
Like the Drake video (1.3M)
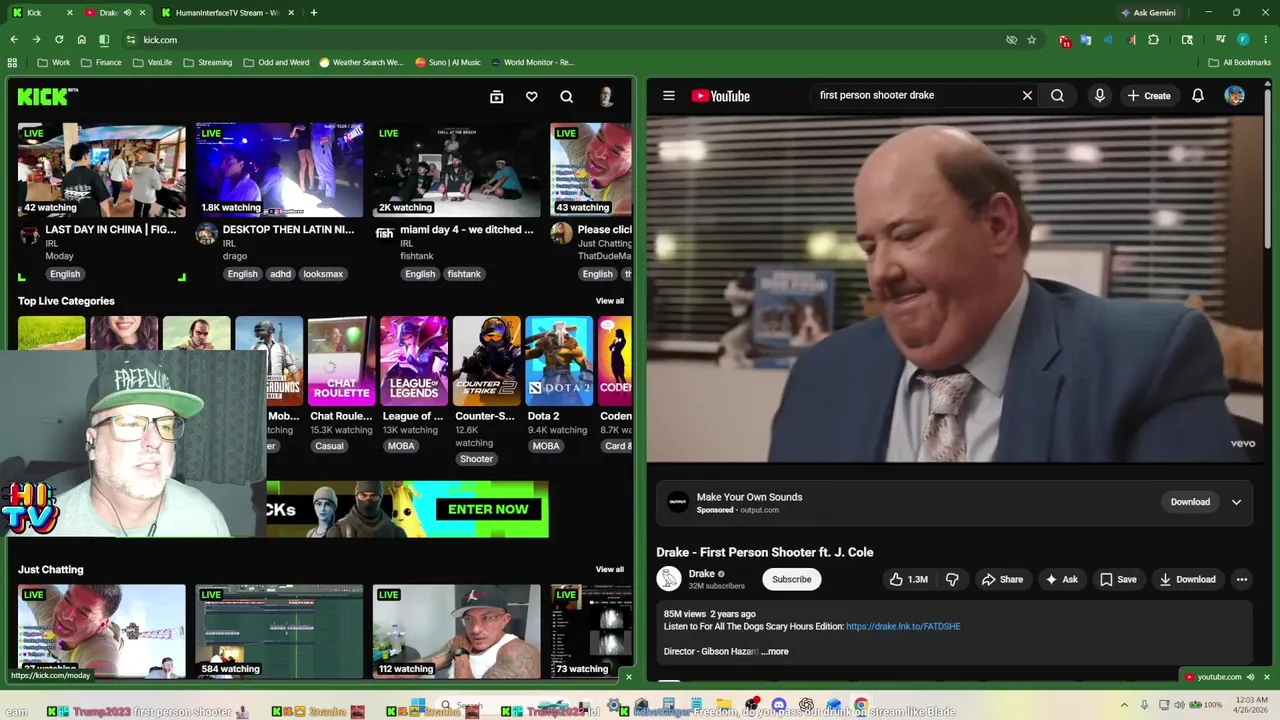(909, 579)
